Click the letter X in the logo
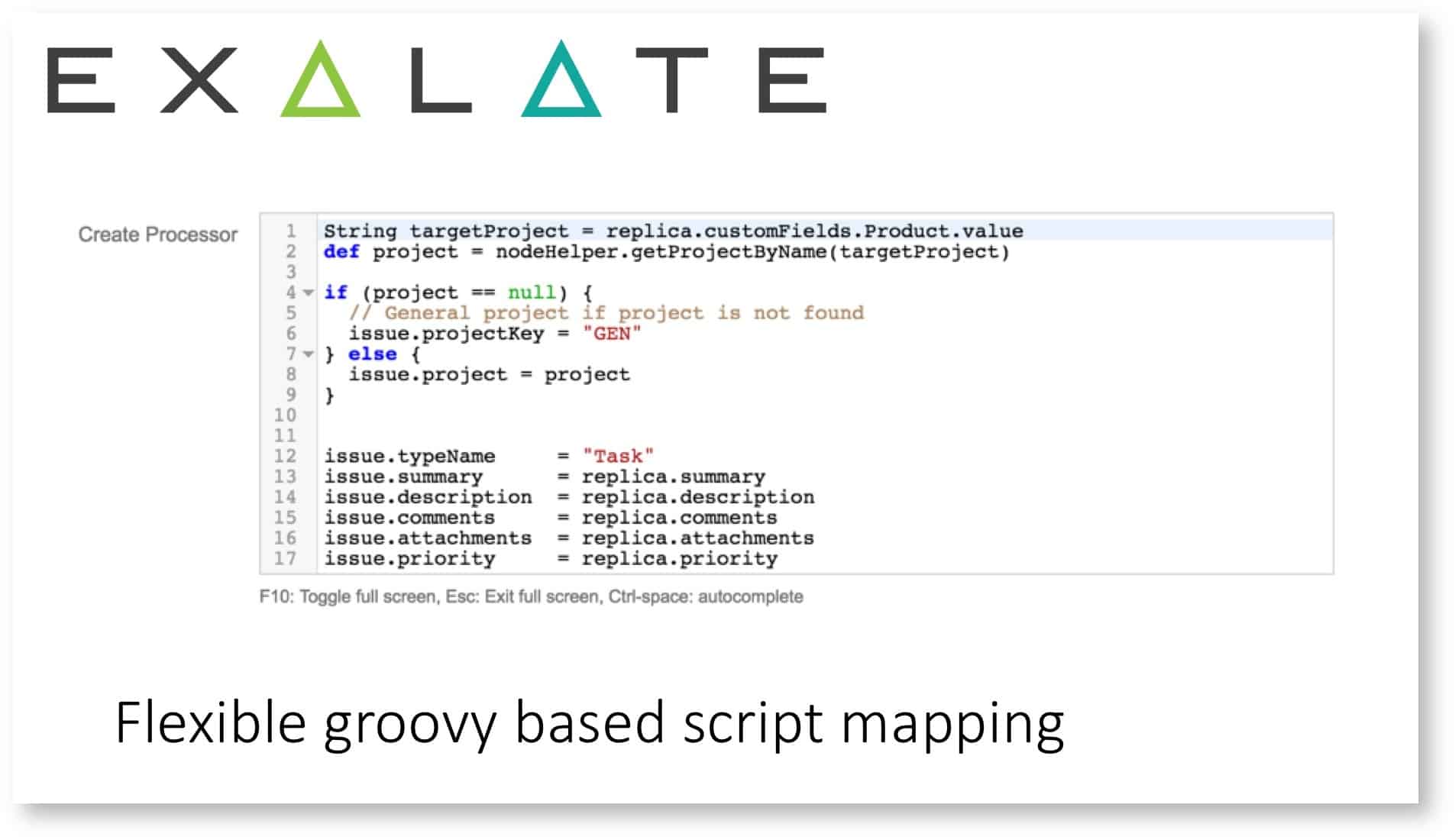Image resolution: width=1455 pixels, height=840 pixels. point(199,80)
